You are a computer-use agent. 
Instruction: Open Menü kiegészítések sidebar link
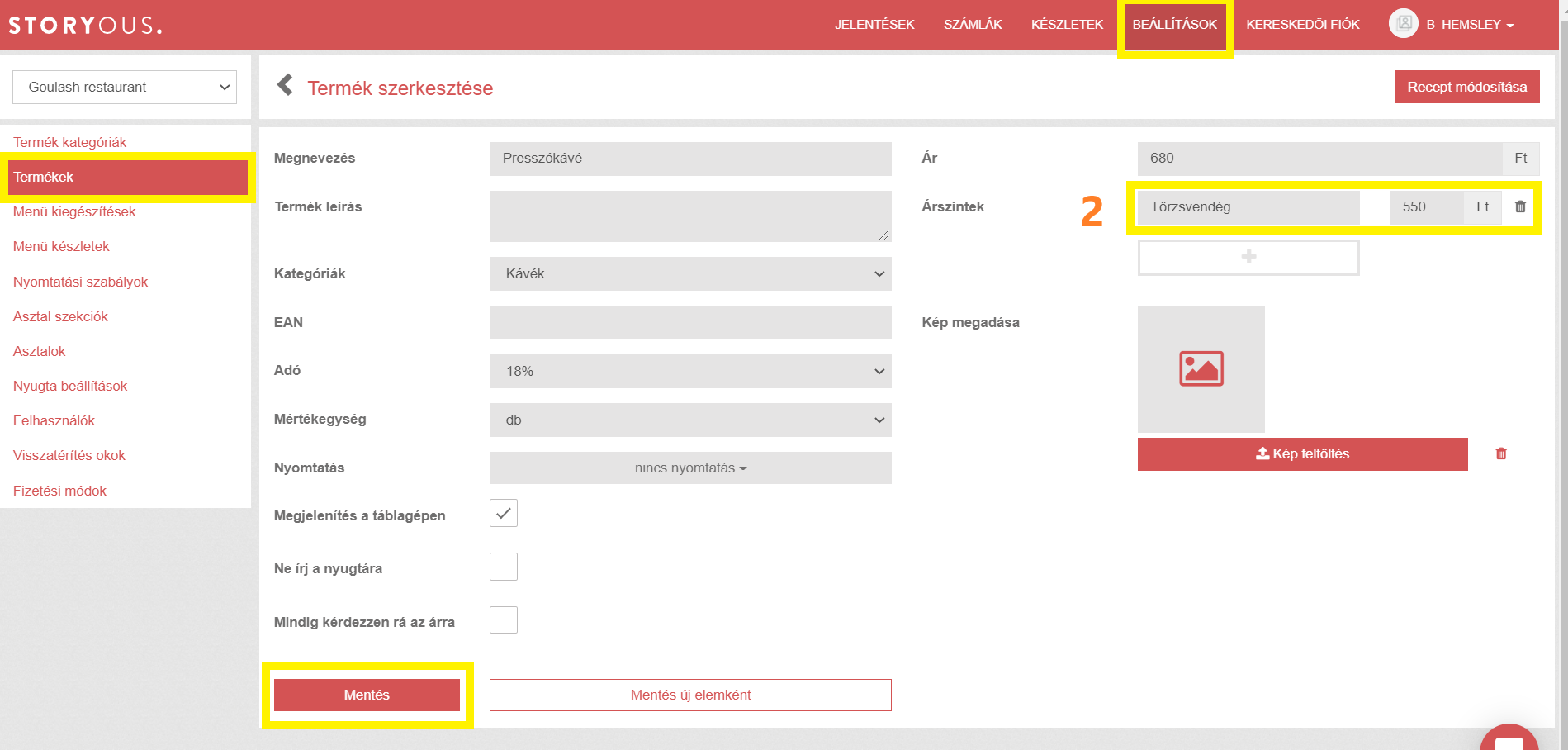pos(74,211)
